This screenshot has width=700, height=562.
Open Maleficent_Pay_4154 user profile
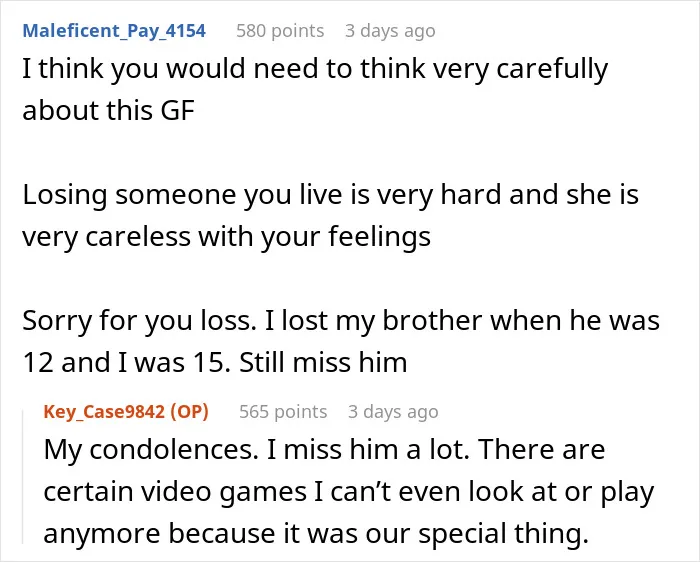tap(114, 31)
